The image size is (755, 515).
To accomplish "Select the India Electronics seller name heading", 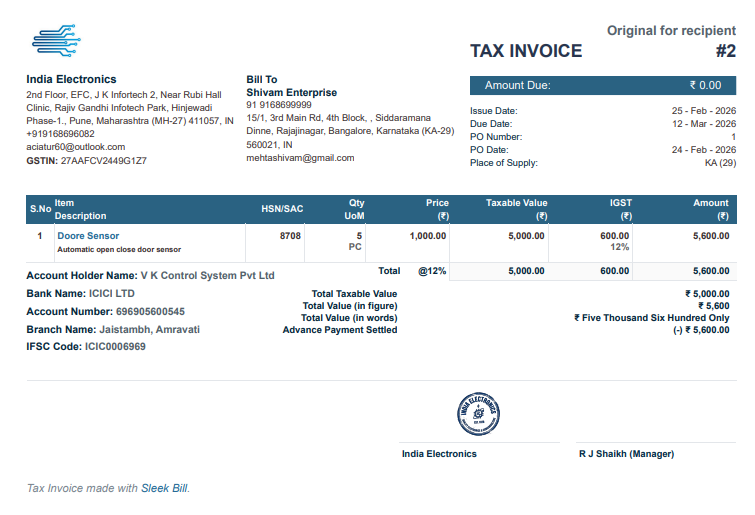I will pos(71,79).
